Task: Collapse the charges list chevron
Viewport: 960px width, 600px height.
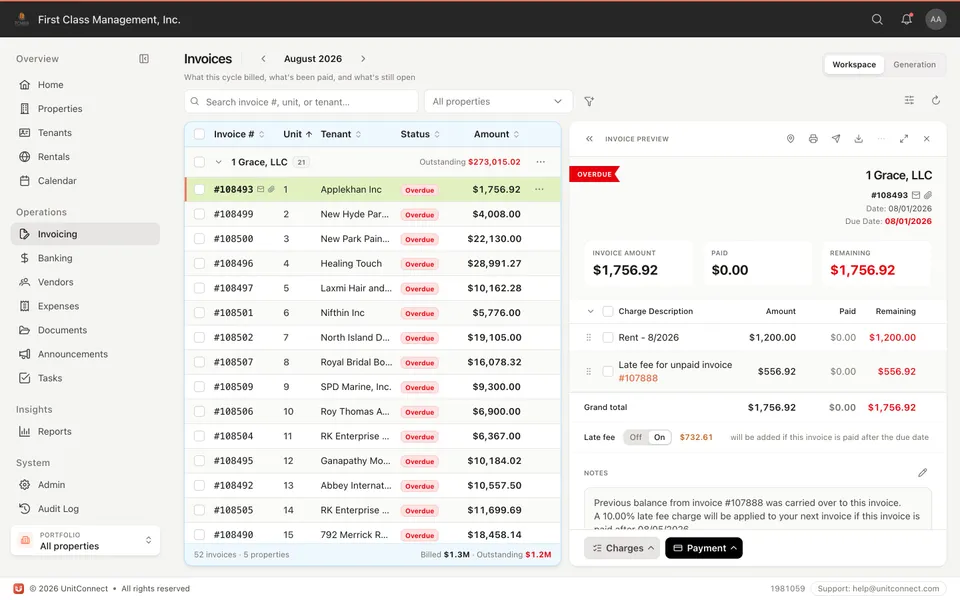Action: coord(590,311)
